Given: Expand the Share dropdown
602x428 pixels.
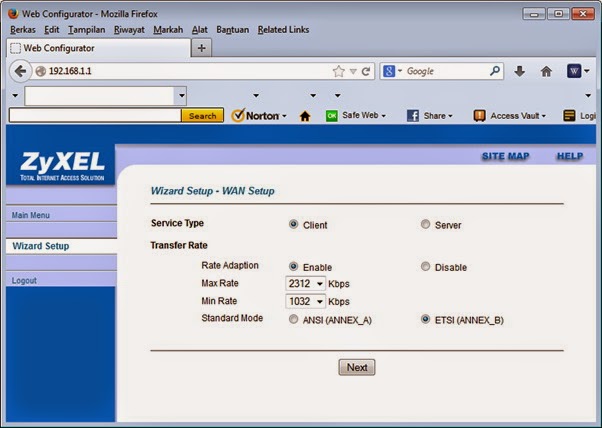Looking at the screenshot, I should (x=450, y=116).
